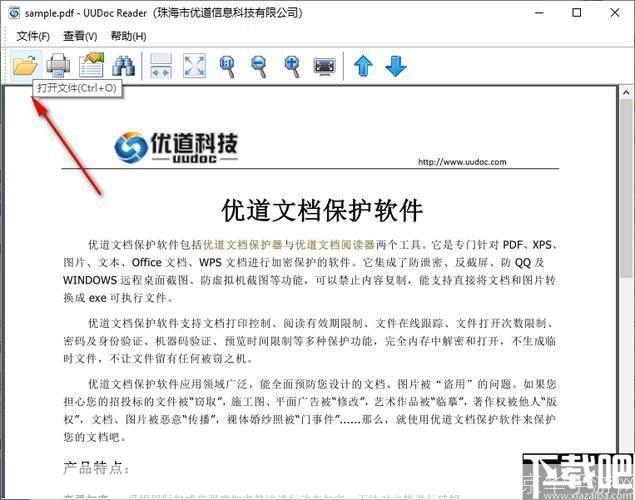
Task: Open the 查看(V) menu
Action: [x=81, y=36]
